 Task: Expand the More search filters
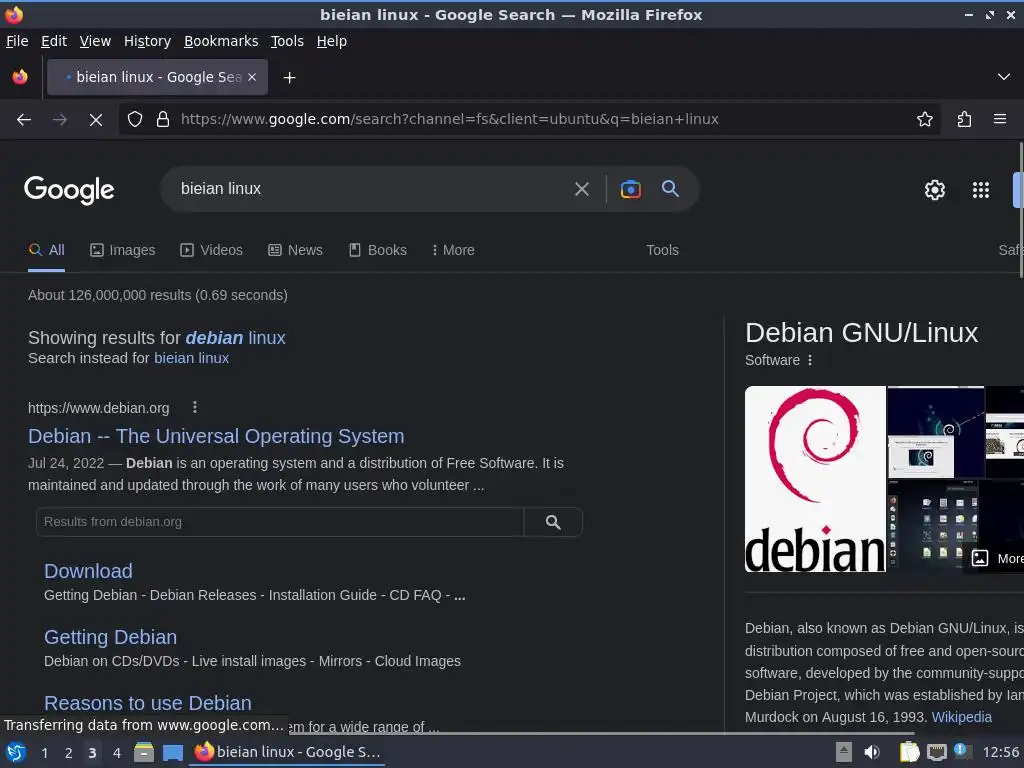[453, 250]
